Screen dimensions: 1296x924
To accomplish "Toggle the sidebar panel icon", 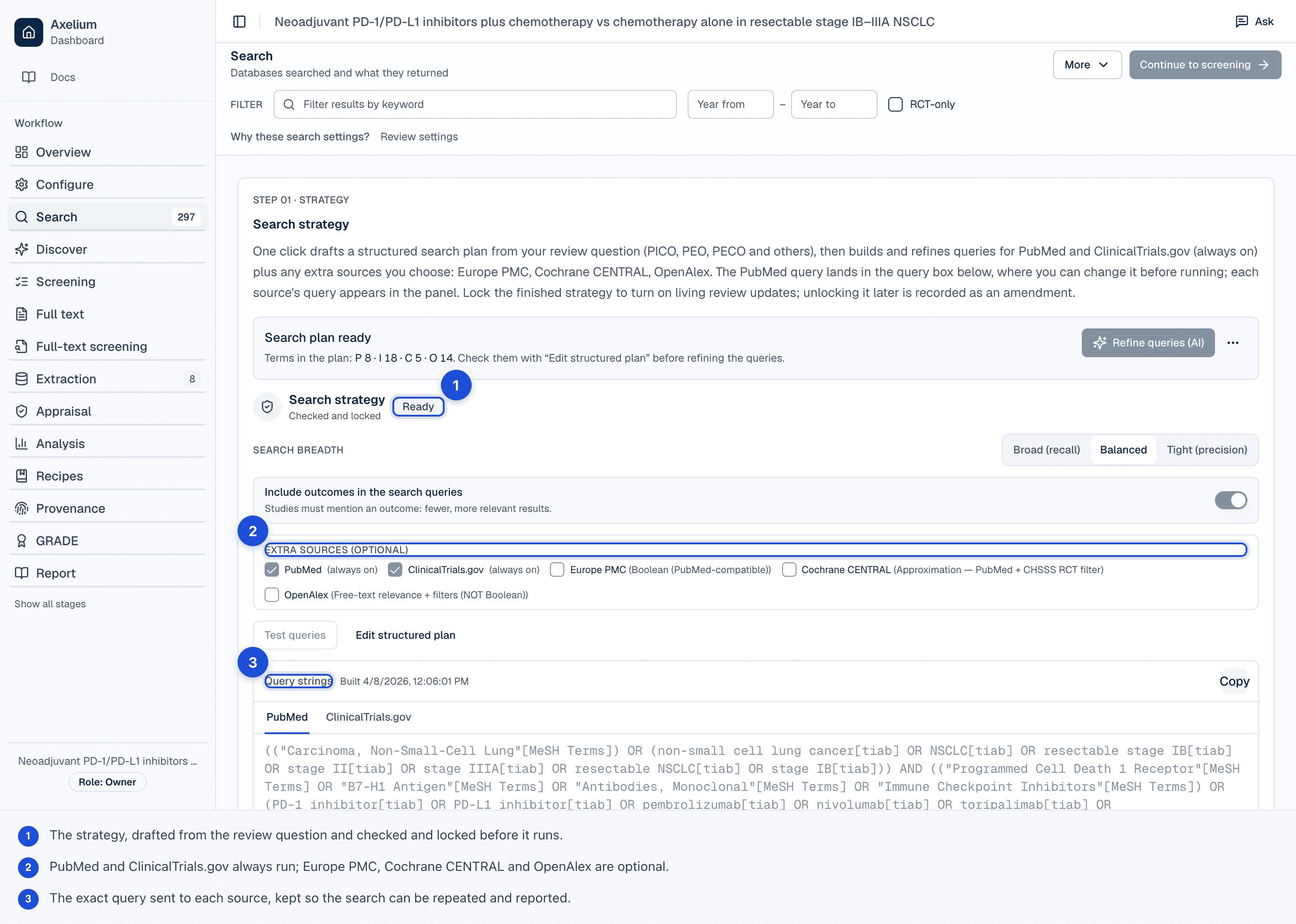I will [239, 22].
